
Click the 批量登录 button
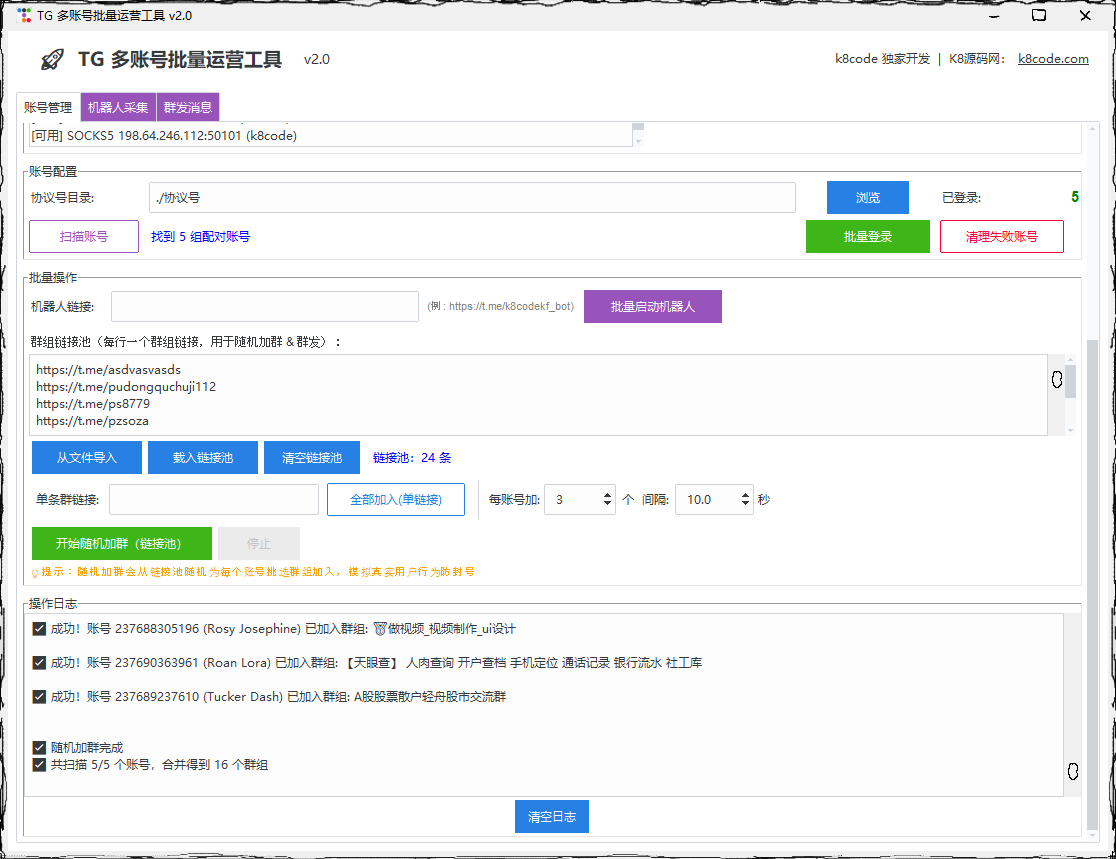pos(868,236)
